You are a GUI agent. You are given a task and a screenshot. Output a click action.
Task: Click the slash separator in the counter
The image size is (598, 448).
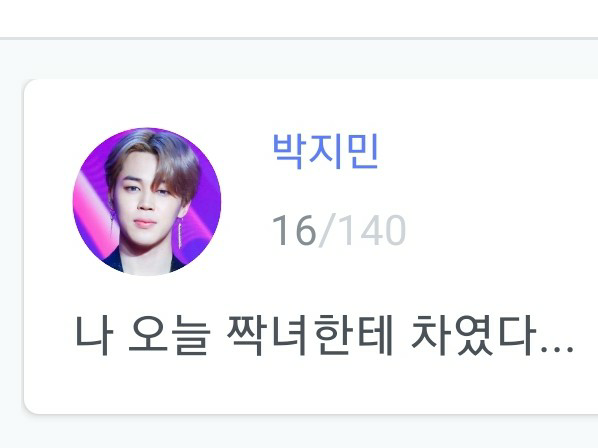(x=327, y=230)
